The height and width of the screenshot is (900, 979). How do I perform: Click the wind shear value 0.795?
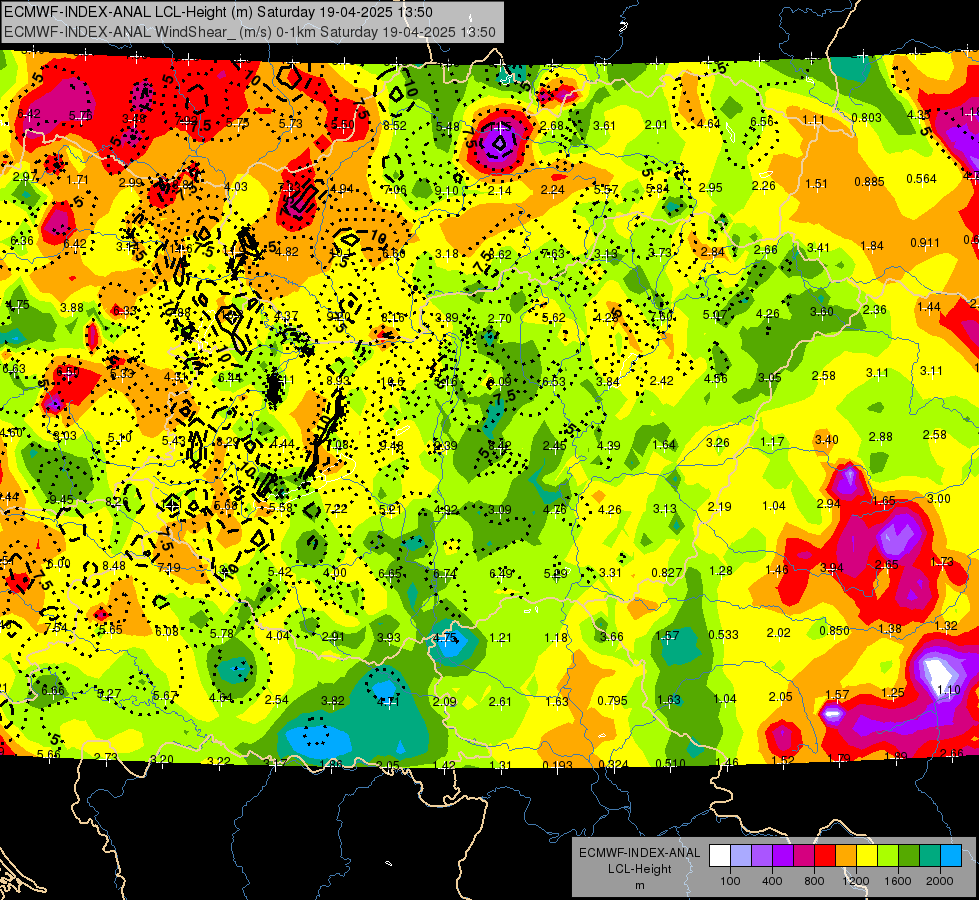click(x=612, y=700)
